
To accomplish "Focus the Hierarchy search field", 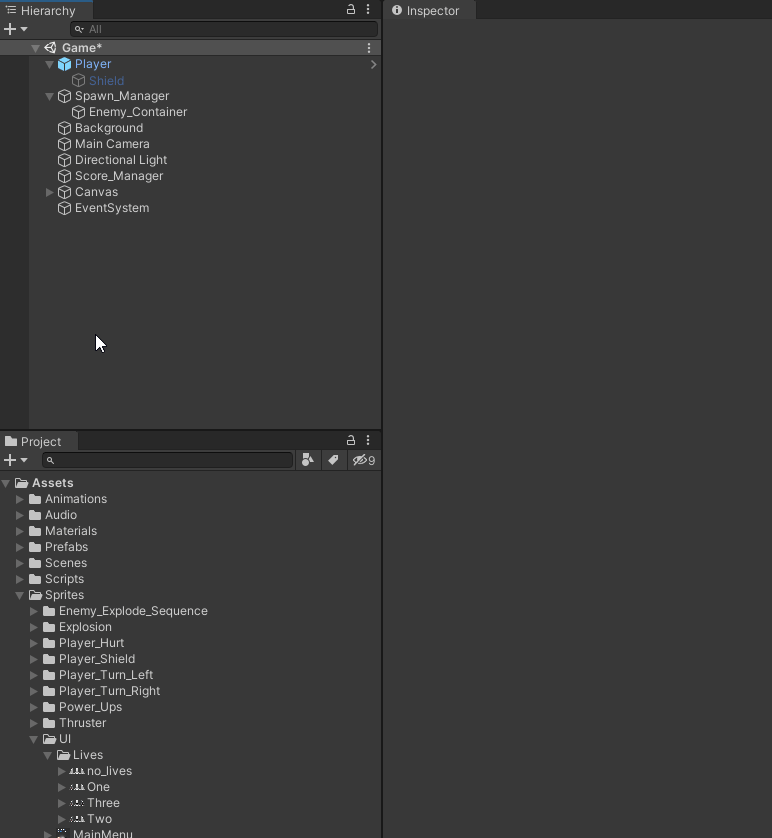I will click(x=224, y=29).
